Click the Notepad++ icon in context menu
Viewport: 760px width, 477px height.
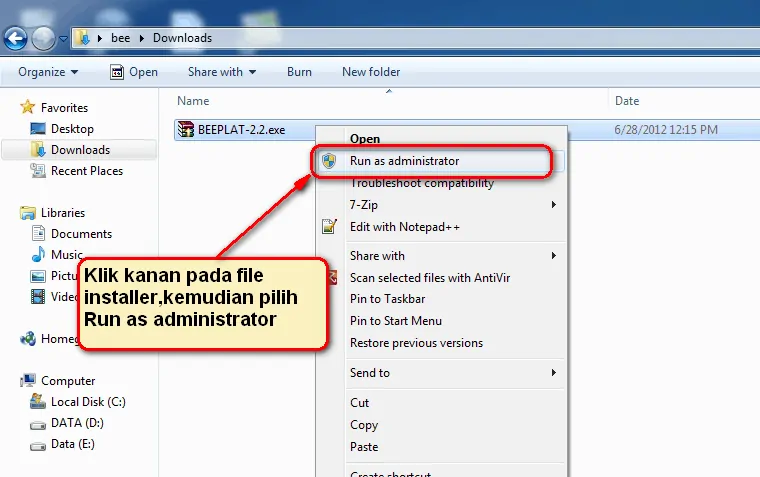(x=329, y=226)
